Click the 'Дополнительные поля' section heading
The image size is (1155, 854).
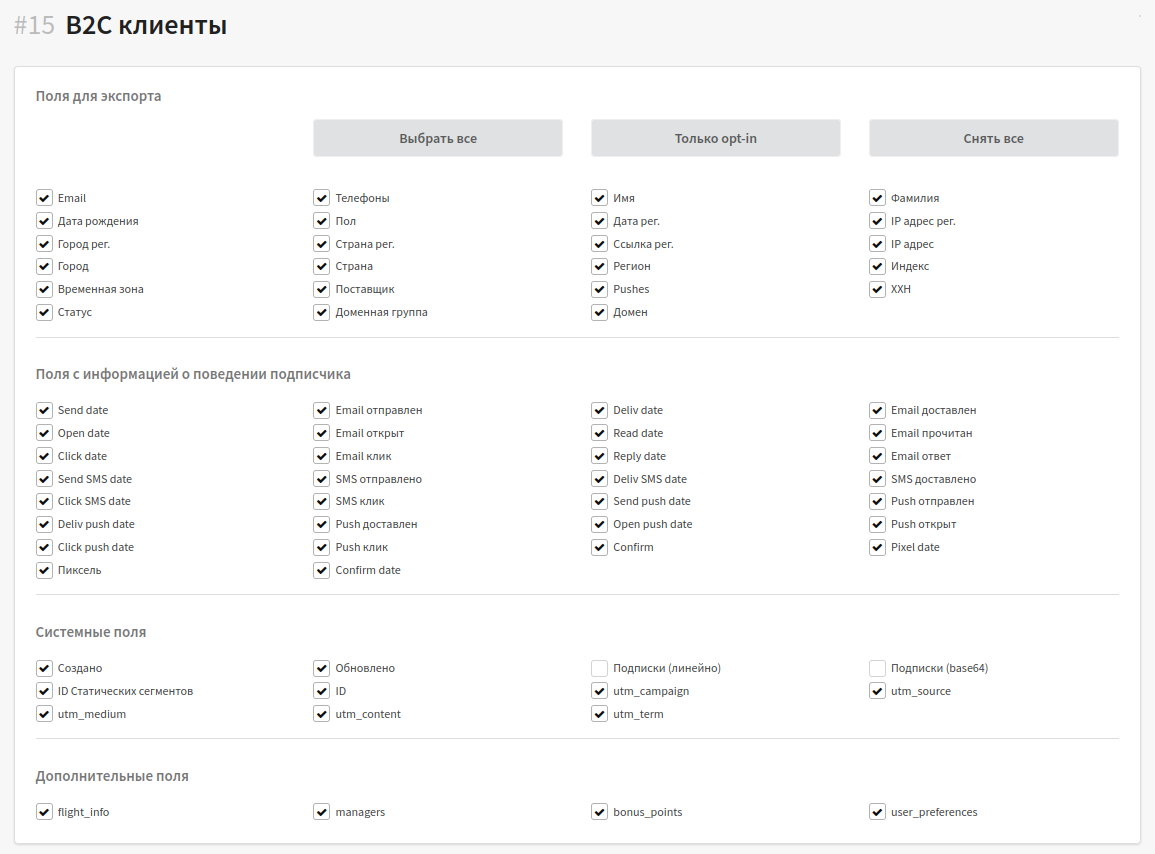coord(112,776)
